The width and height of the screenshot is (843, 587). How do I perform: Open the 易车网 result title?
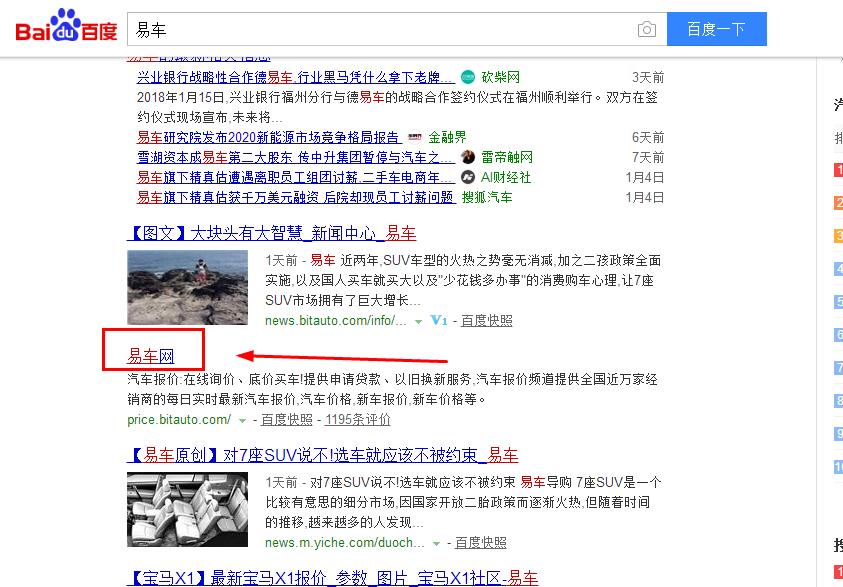point(151,356)
